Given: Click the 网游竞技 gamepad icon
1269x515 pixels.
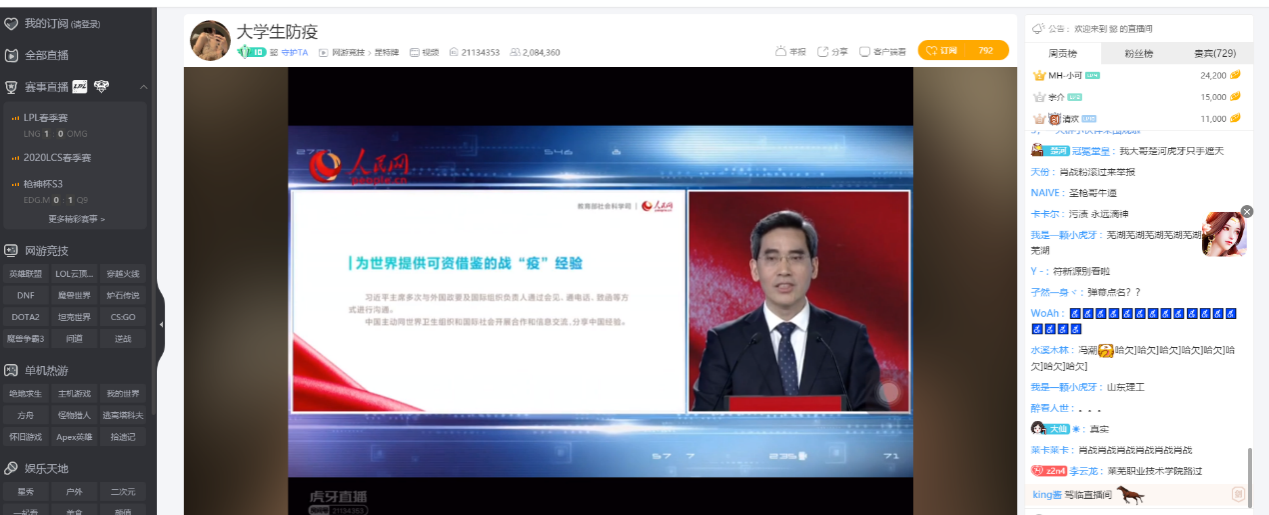Looking at the screenshot, I should 12,250.
